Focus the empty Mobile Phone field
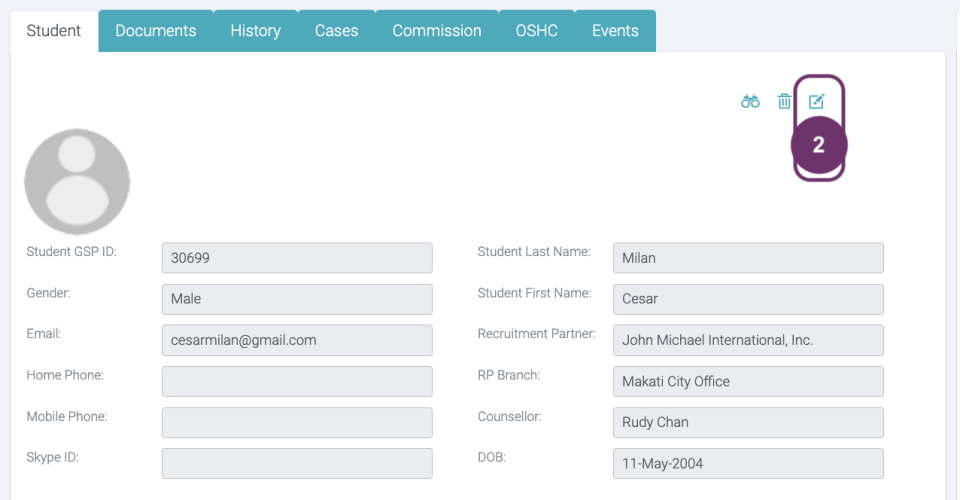Image resolution: width=960 pixels, height=500 pixels. (x=297, y=422)
